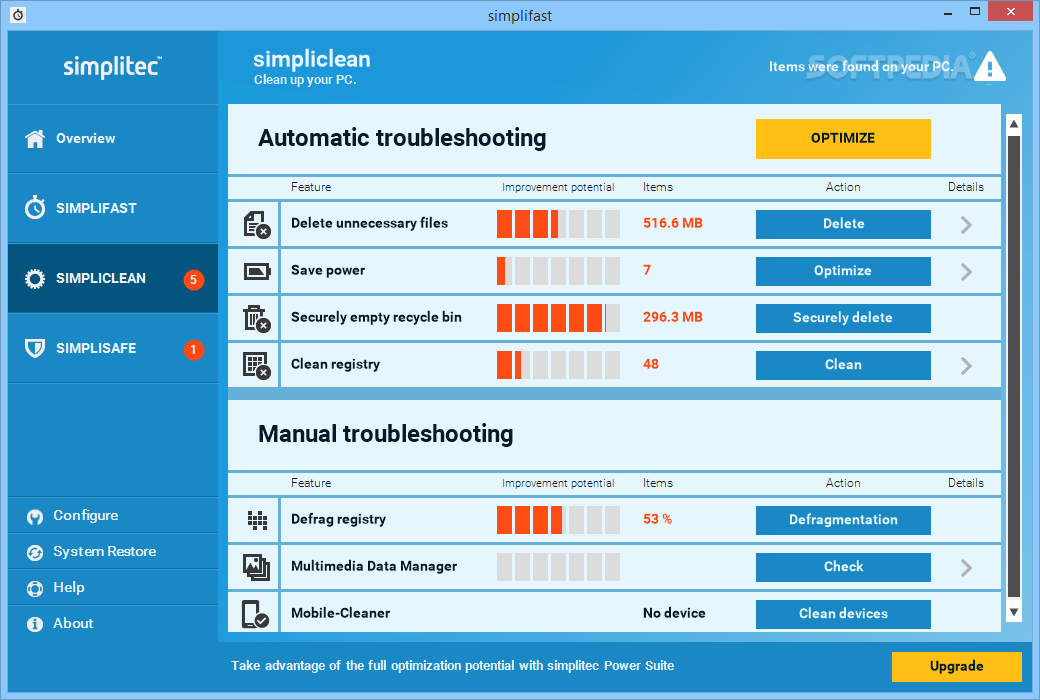The image size is (1040, 700).
Task: Click the 53 % defrag value
Action: tap(657, 520)
